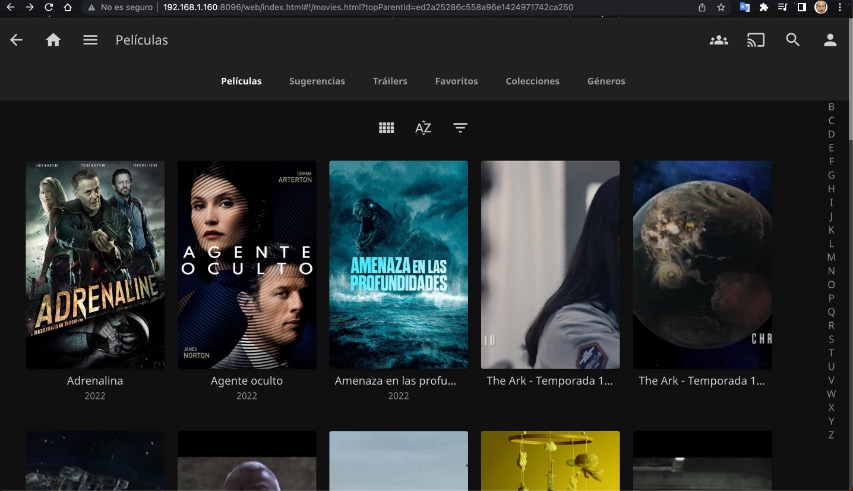This screenshot has height=491, width=853.
Task: Open the A-Z sort options
Action: point(423,128)
